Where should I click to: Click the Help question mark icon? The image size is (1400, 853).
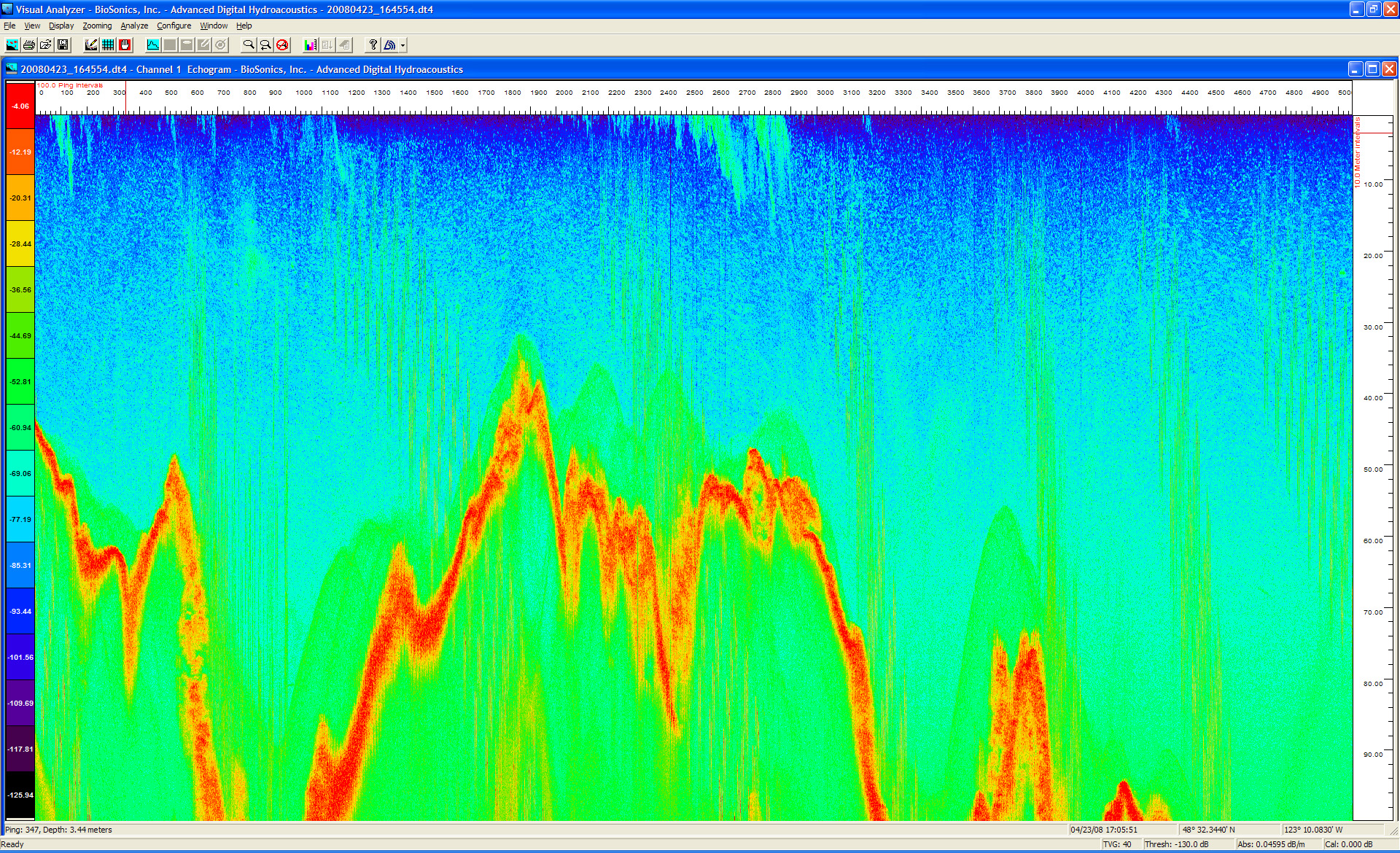point(373,45)
